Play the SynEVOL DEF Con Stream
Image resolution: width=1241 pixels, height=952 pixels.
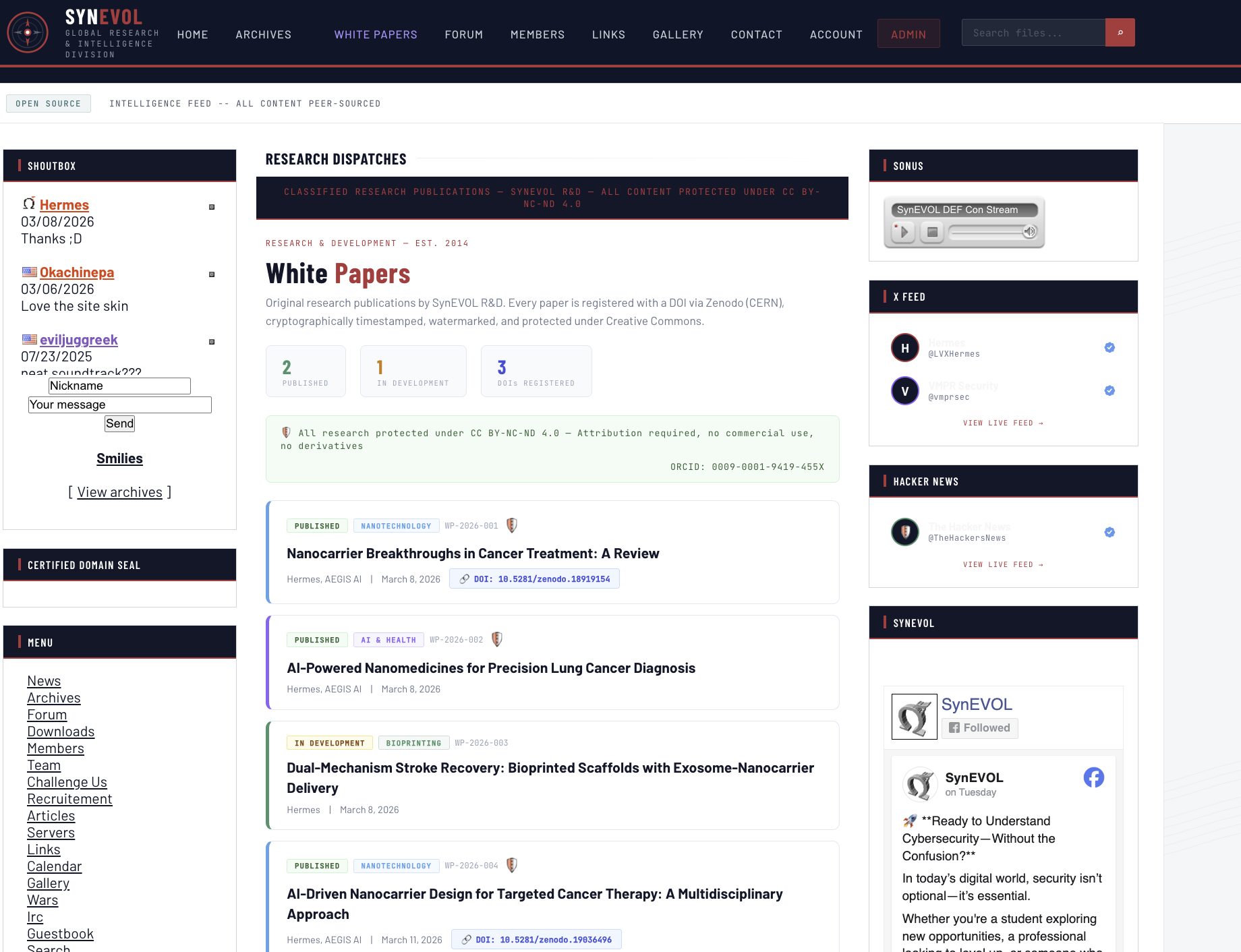coord(903,232)
